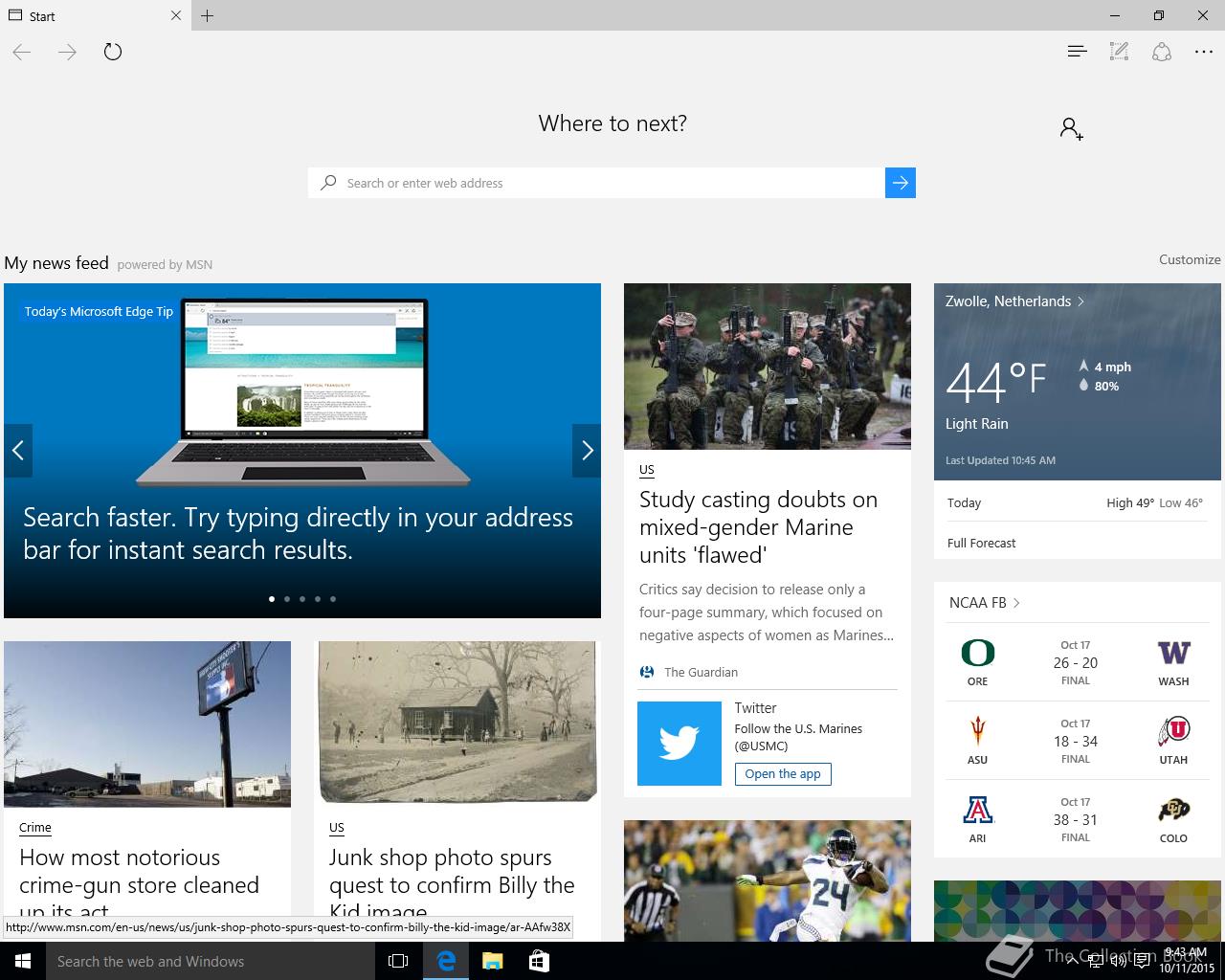Click the Crime category link

coord(35,827)
